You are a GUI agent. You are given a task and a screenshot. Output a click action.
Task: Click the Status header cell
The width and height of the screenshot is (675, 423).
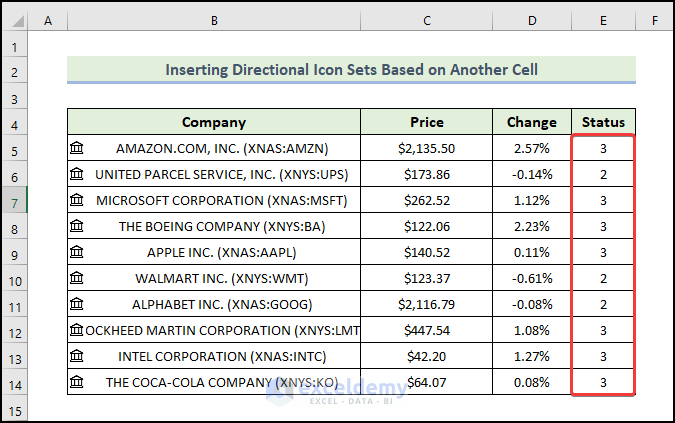coord(603,122)
